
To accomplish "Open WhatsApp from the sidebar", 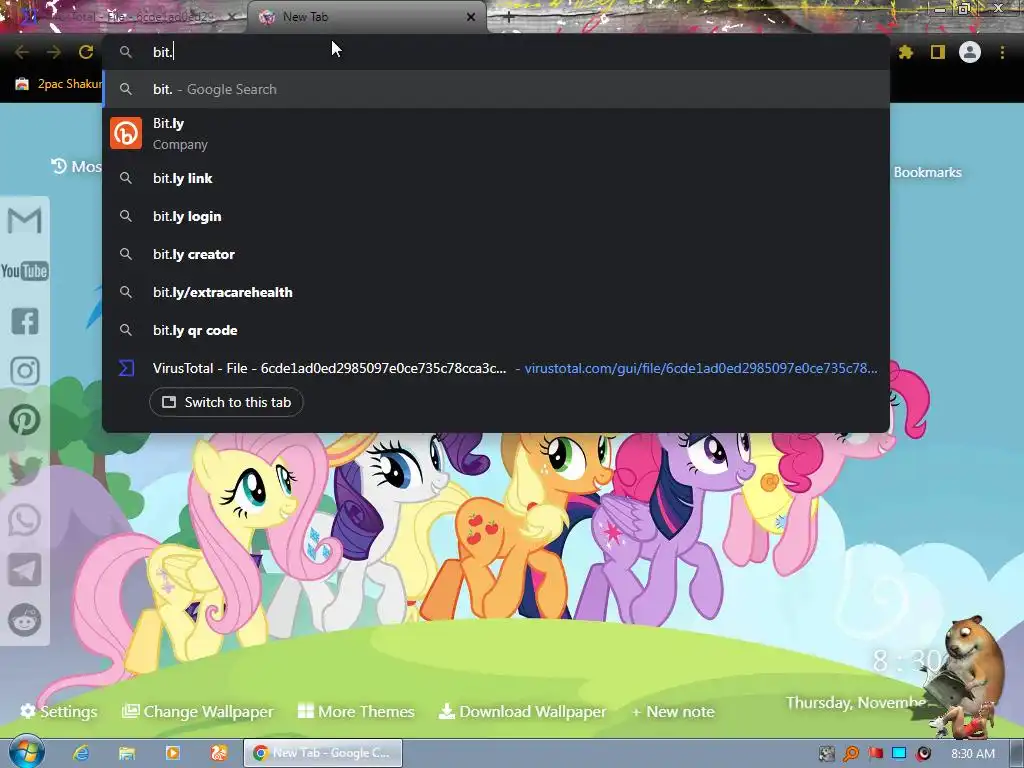I will [x=25, y=520].
